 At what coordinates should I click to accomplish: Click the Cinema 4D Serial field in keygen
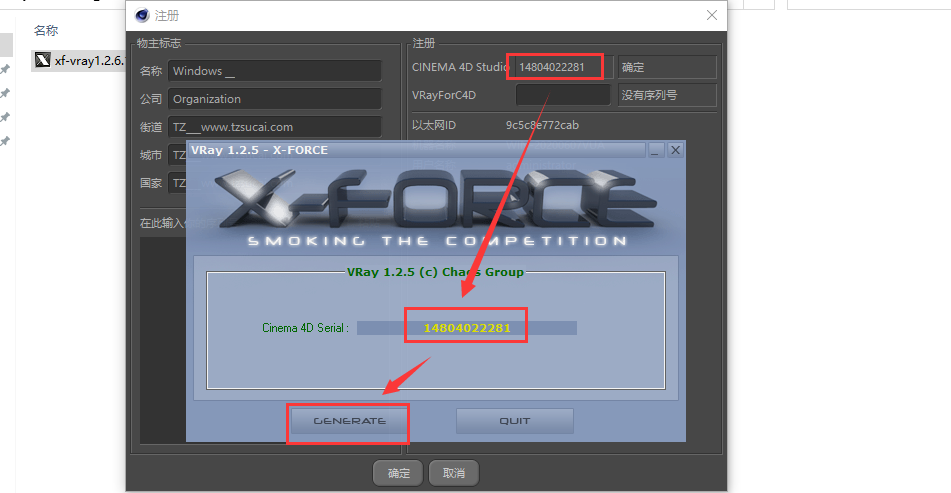pyautogui.click(x=466, y=328)
